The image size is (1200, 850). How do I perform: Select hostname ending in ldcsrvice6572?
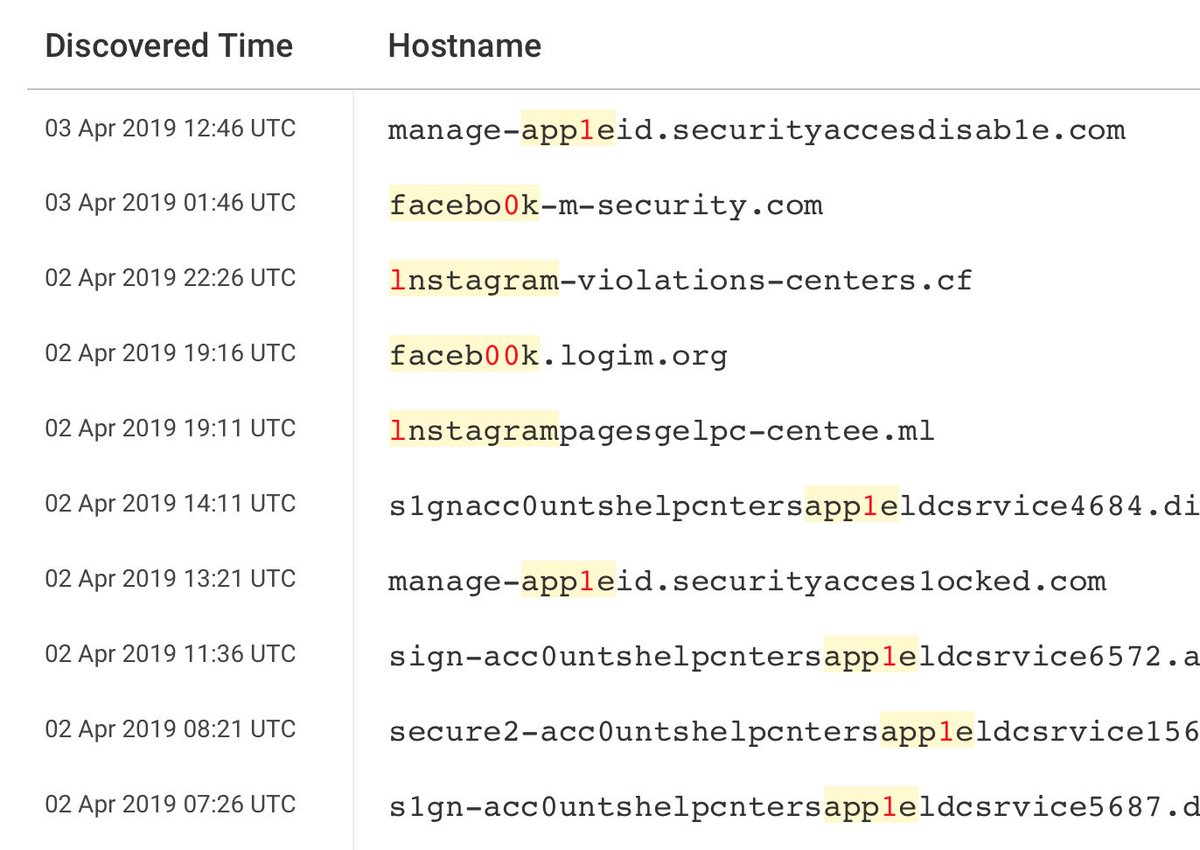[794, 657]
